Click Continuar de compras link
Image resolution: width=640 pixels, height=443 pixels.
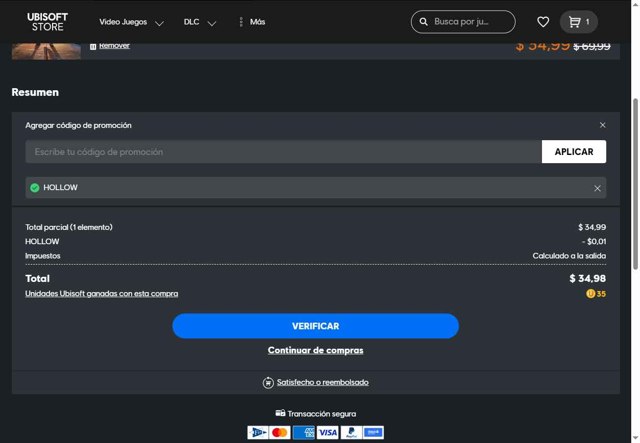coord(316,350)
